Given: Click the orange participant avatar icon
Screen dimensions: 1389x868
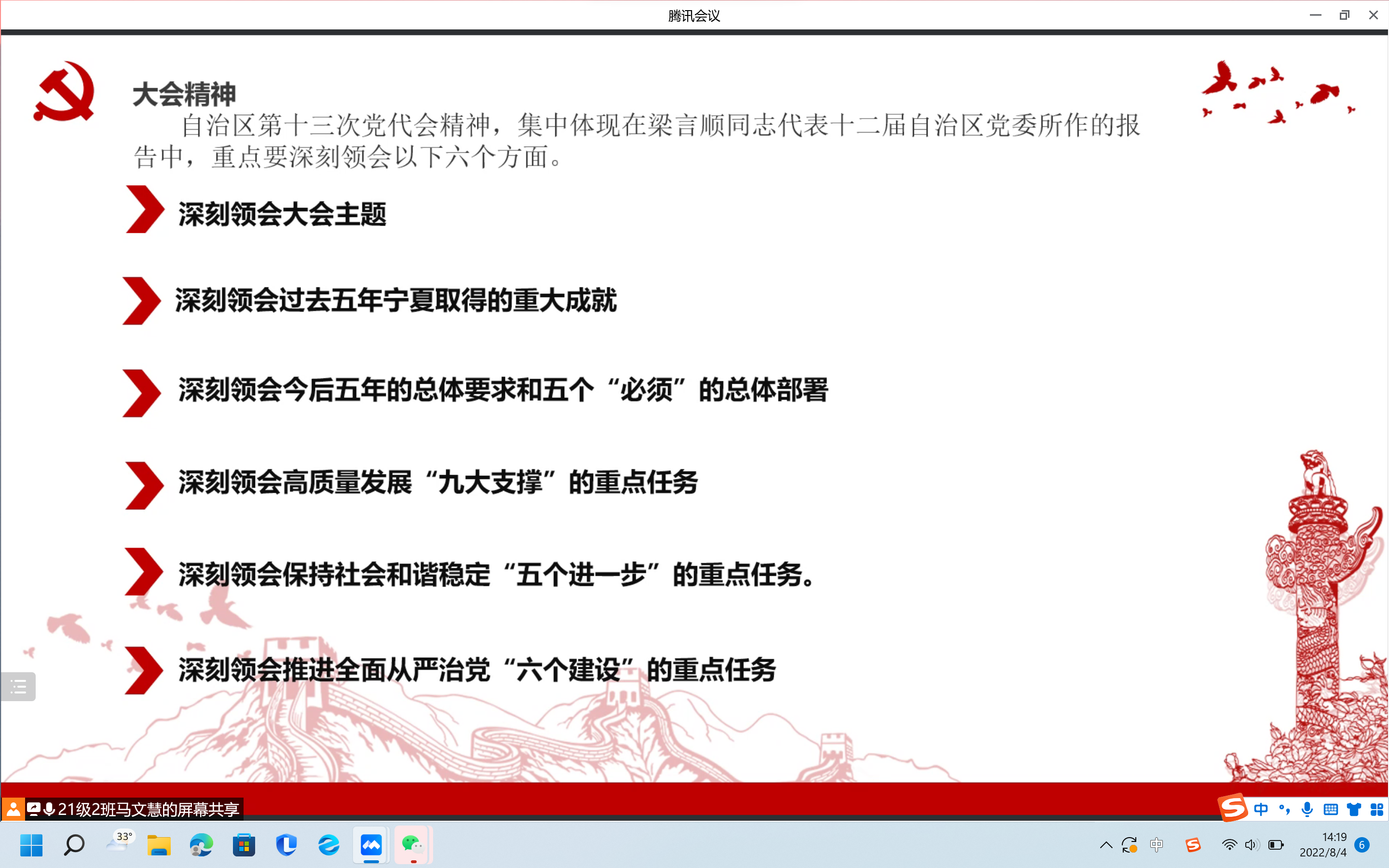Looking at the screenshot, I should [x=13, y=809].
